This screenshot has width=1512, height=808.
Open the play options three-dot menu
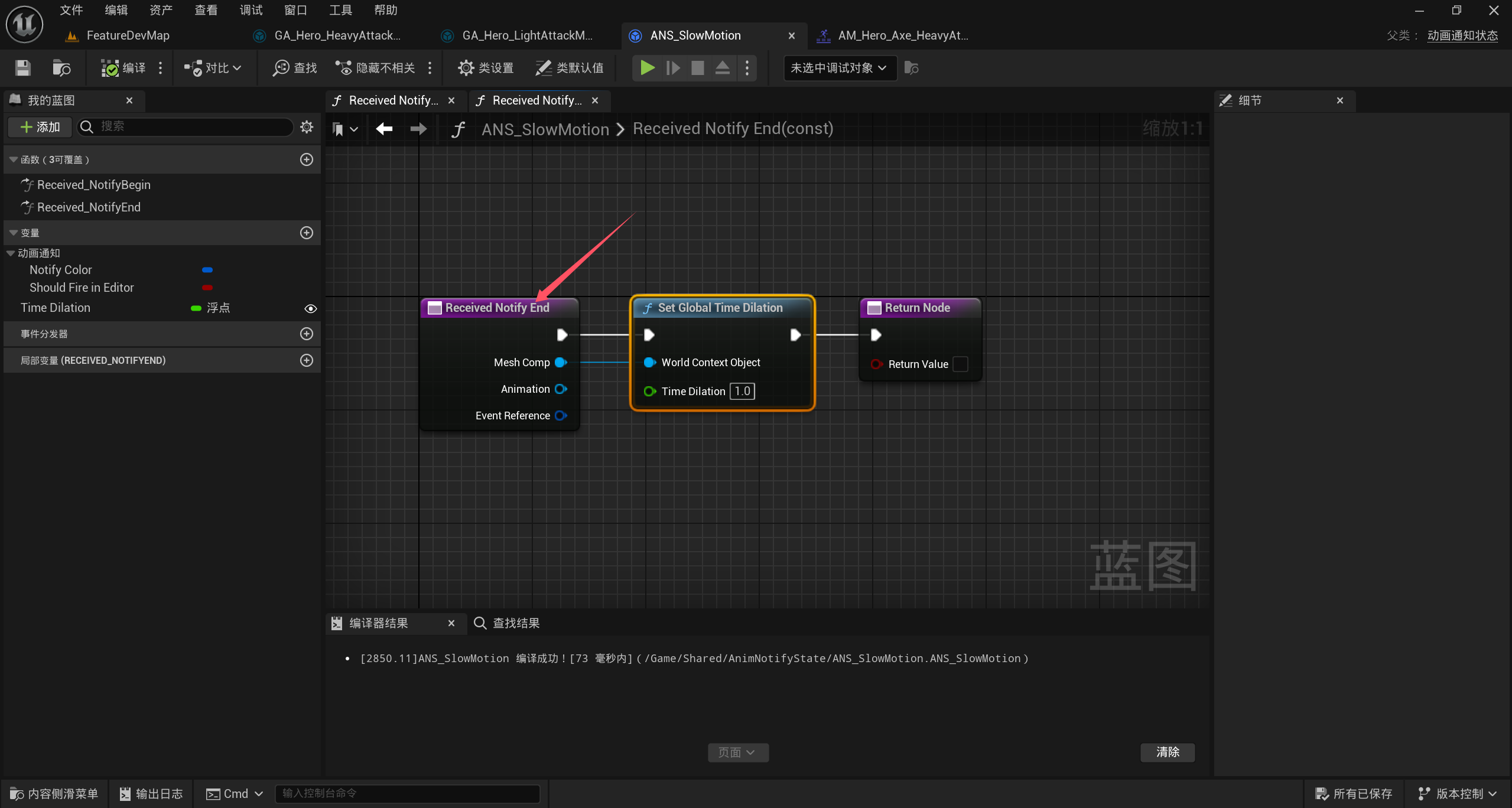coord(747,68)
